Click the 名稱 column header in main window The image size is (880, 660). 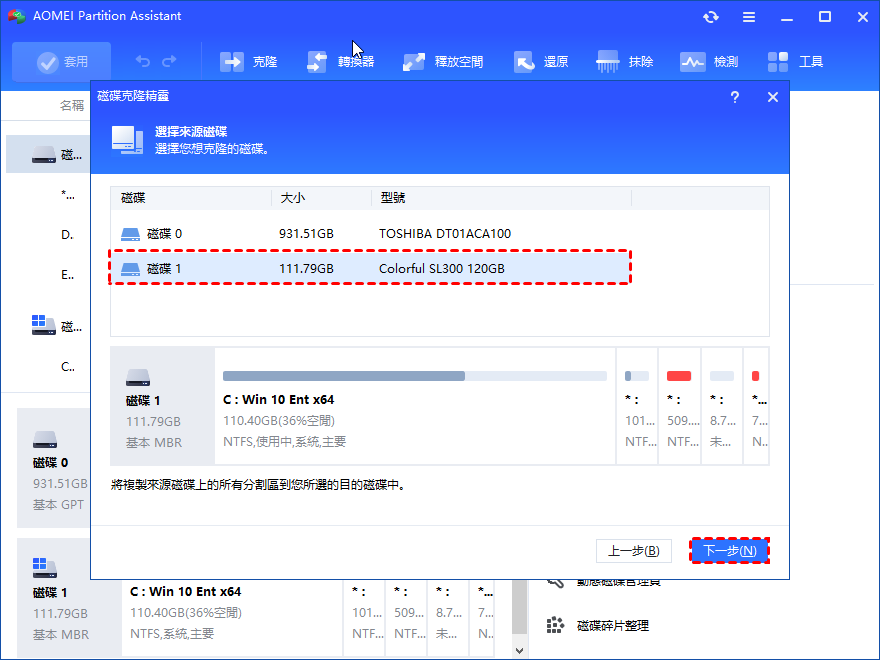71,105
